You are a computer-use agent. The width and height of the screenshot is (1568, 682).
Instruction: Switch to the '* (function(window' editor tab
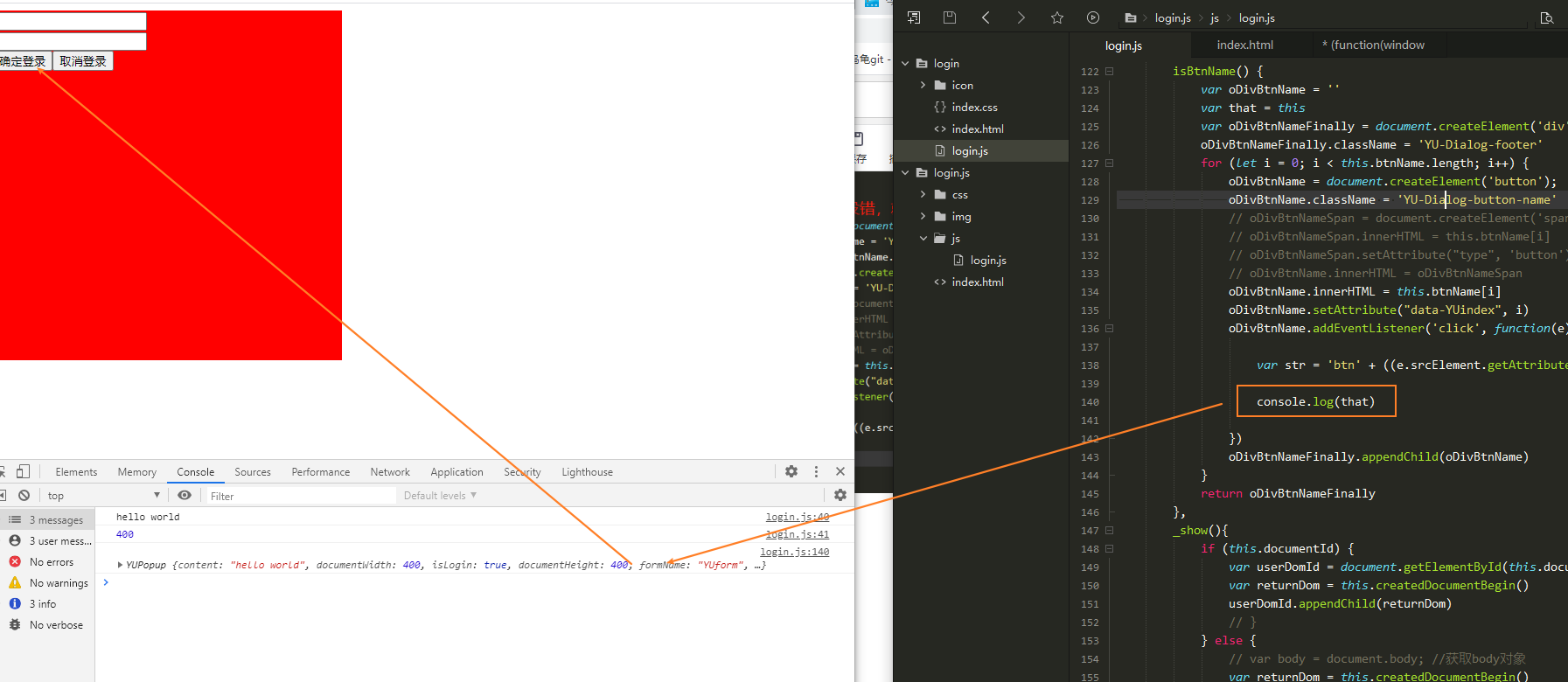tap(1373, 45)
